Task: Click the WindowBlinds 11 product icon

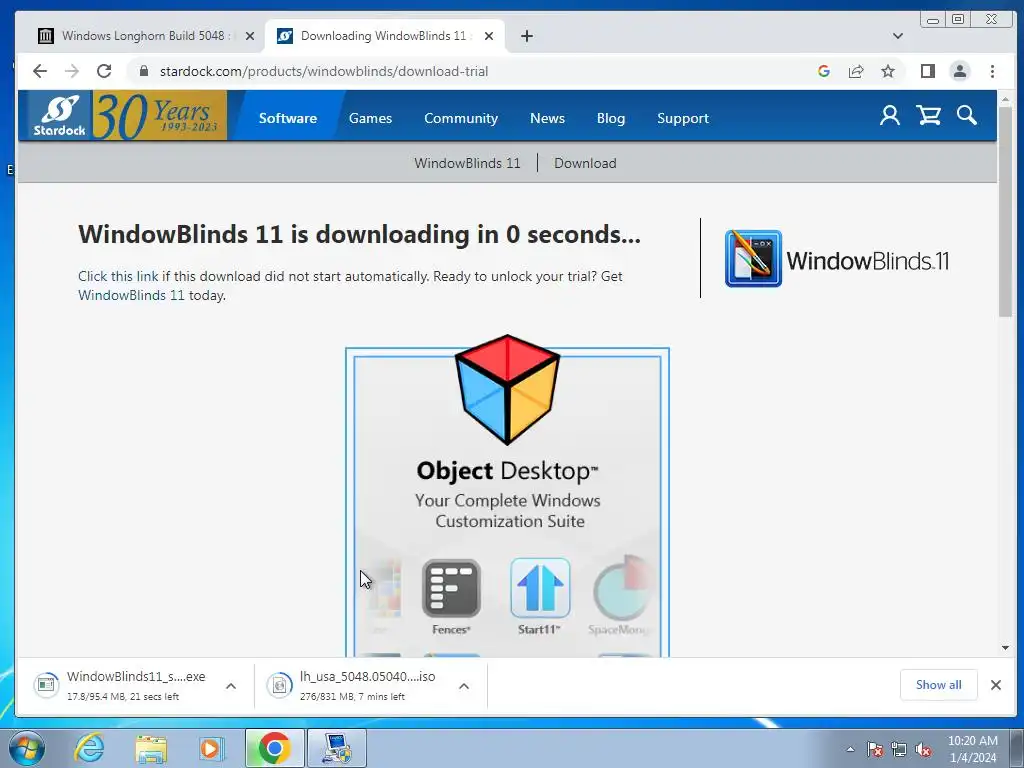Action: click(x=753, y=259)
